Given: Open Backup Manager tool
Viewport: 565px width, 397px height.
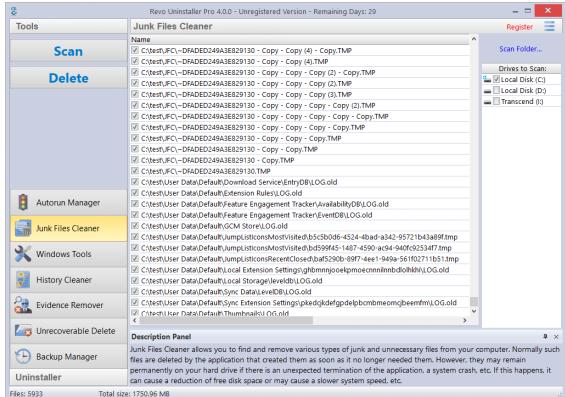Looking at the screenshot, I should tap(68, 357).
